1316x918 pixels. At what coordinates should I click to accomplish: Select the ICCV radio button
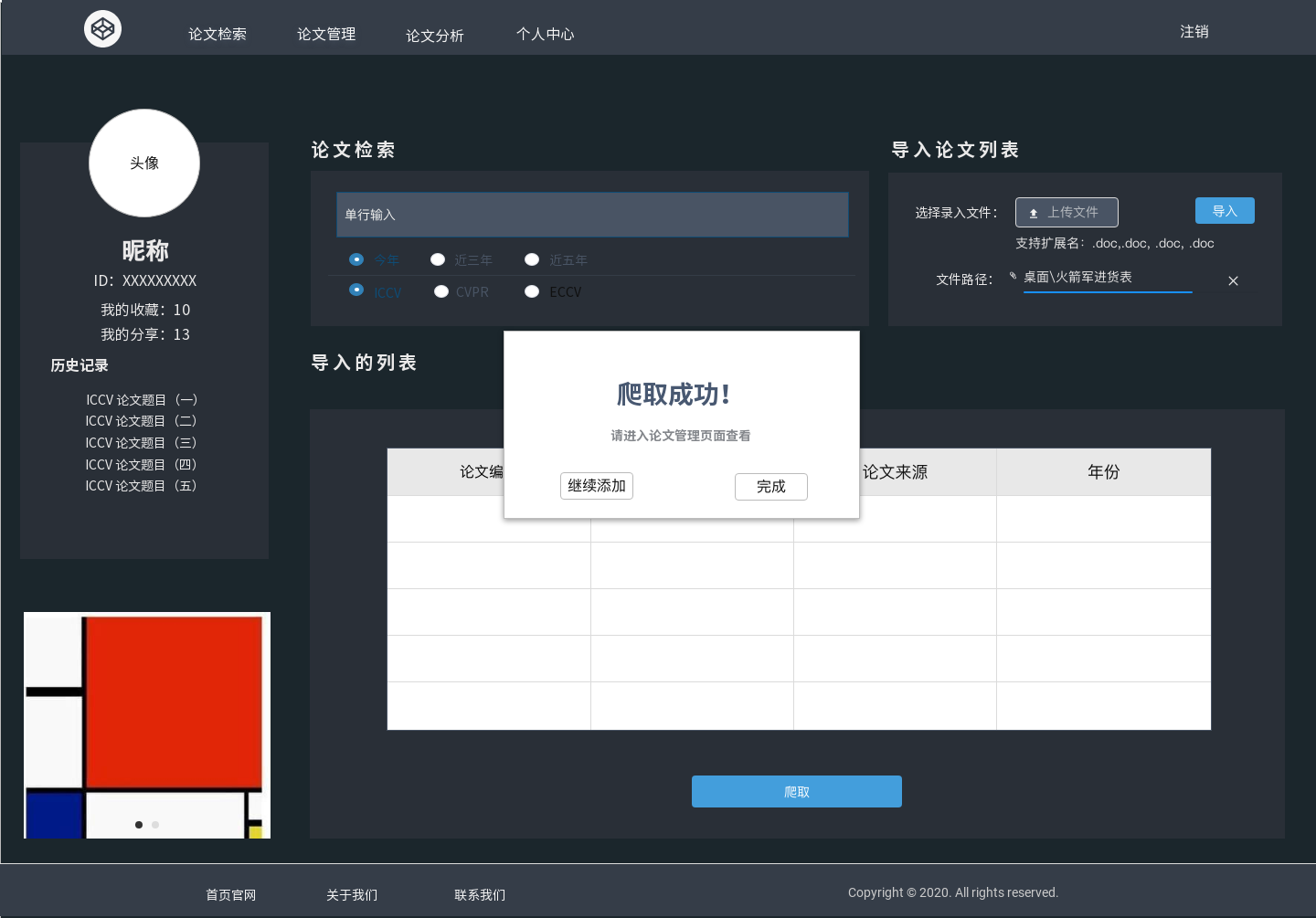356,290
